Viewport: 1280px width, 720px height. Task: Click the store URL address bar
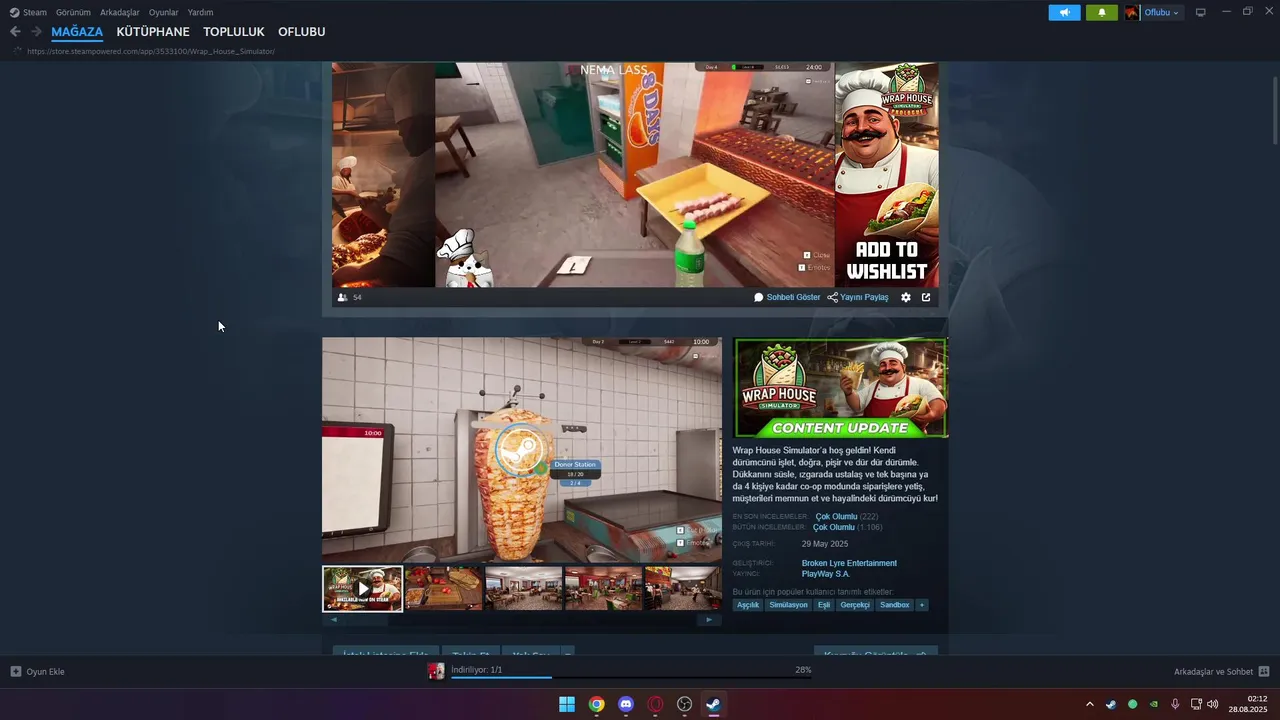[151, 51]
